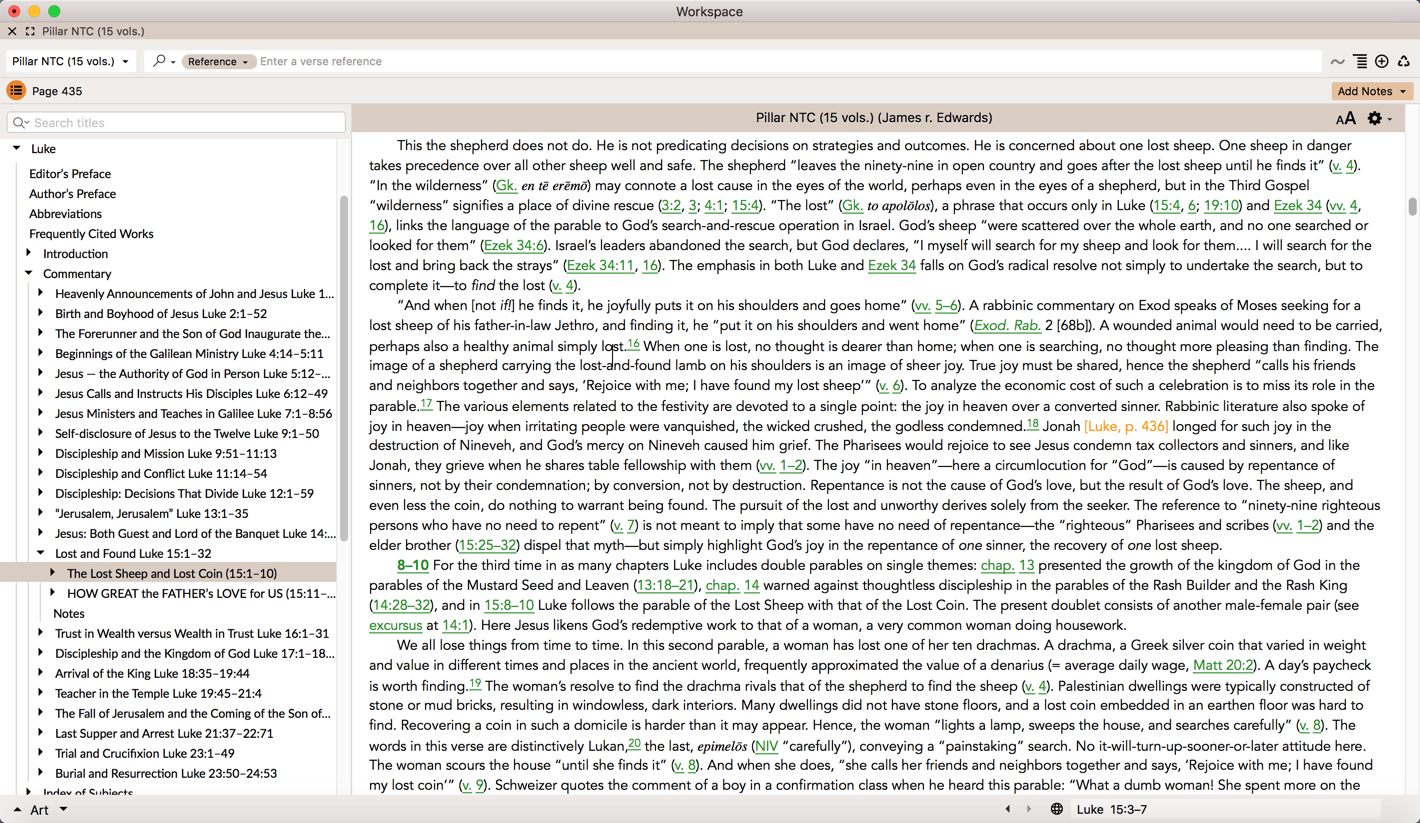The width and height of the screenshot is (1420, 823).
Task: Open the Pillar NTC resource dropdown
Action: (70, 61)
